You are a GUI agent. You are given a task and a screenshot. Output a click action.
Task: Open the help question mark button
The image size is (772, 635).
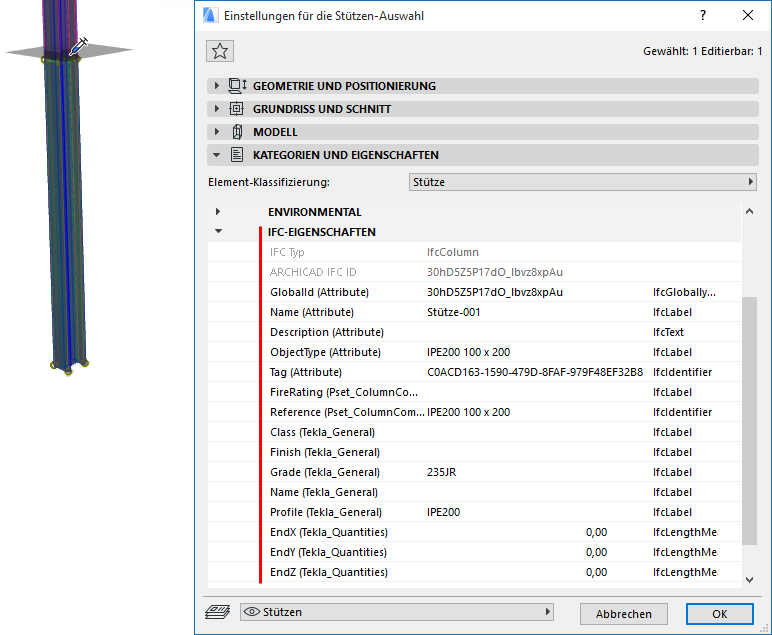click(x=703, y=15)
